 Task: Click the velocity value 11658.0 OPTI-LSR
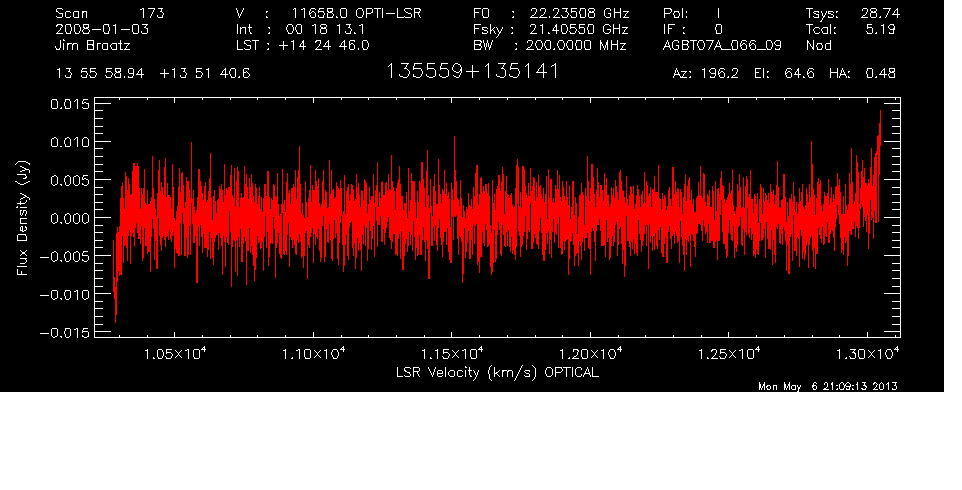tap(356, 13)
